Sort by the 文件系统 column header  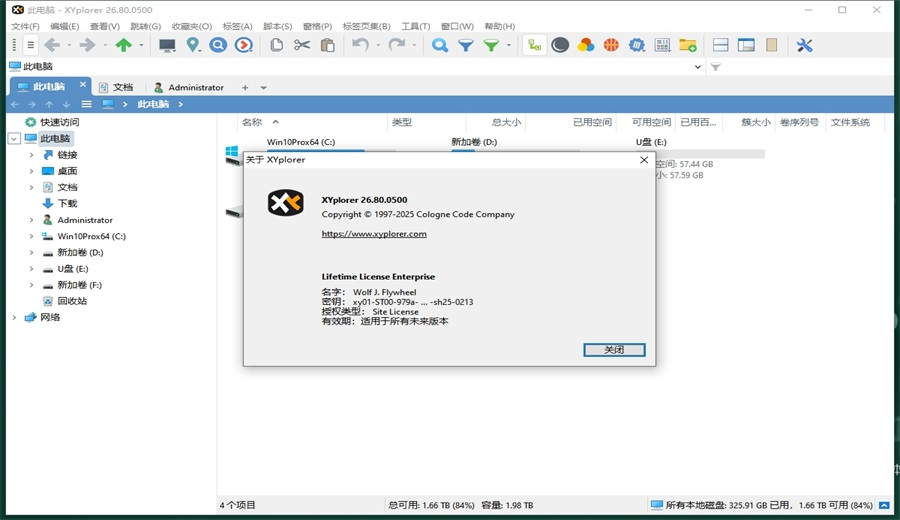850,122
